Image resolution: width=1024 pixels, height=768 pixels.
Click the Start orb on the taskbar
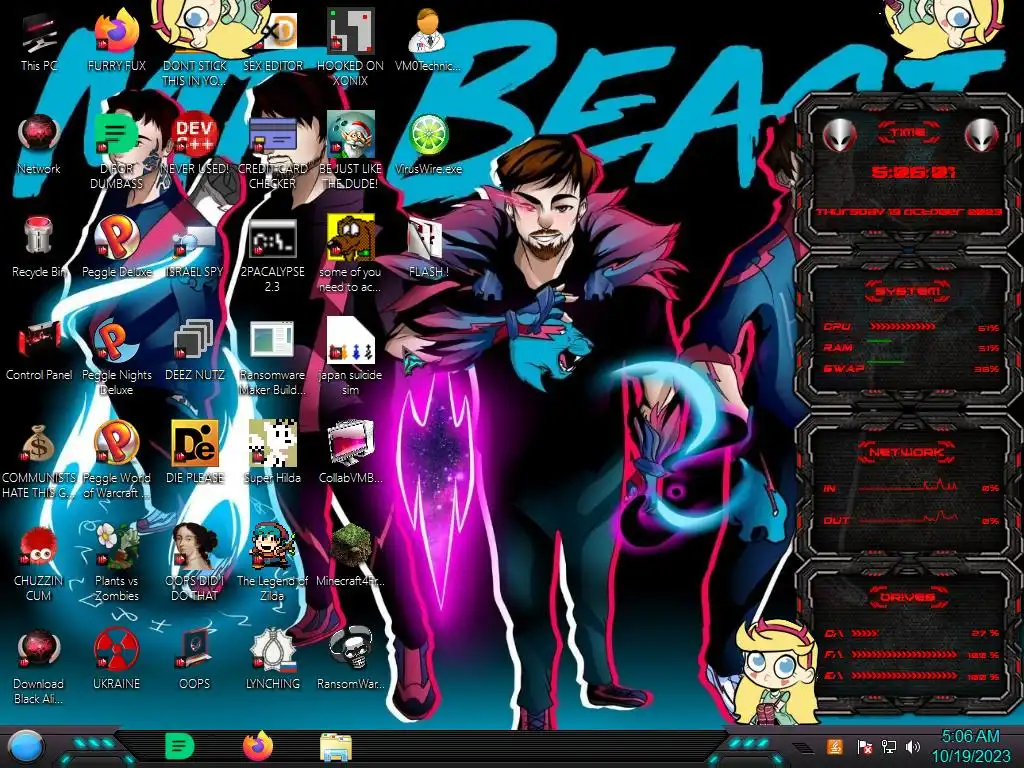click(26, 747)
